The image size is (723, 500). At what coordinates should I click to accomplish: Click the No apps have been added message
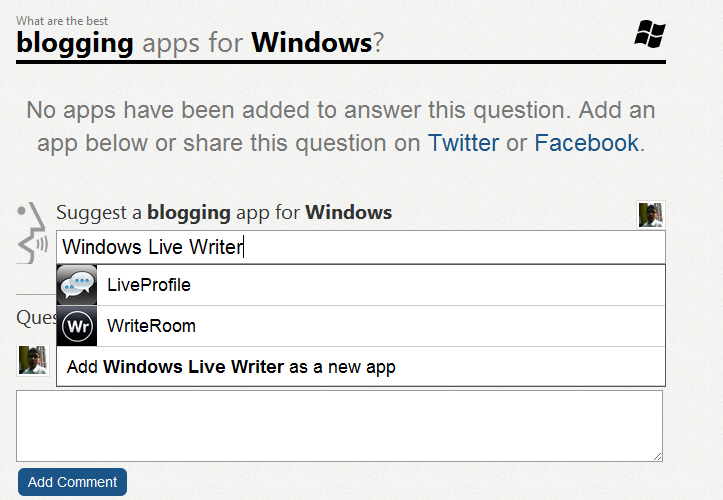pos(341,126)
